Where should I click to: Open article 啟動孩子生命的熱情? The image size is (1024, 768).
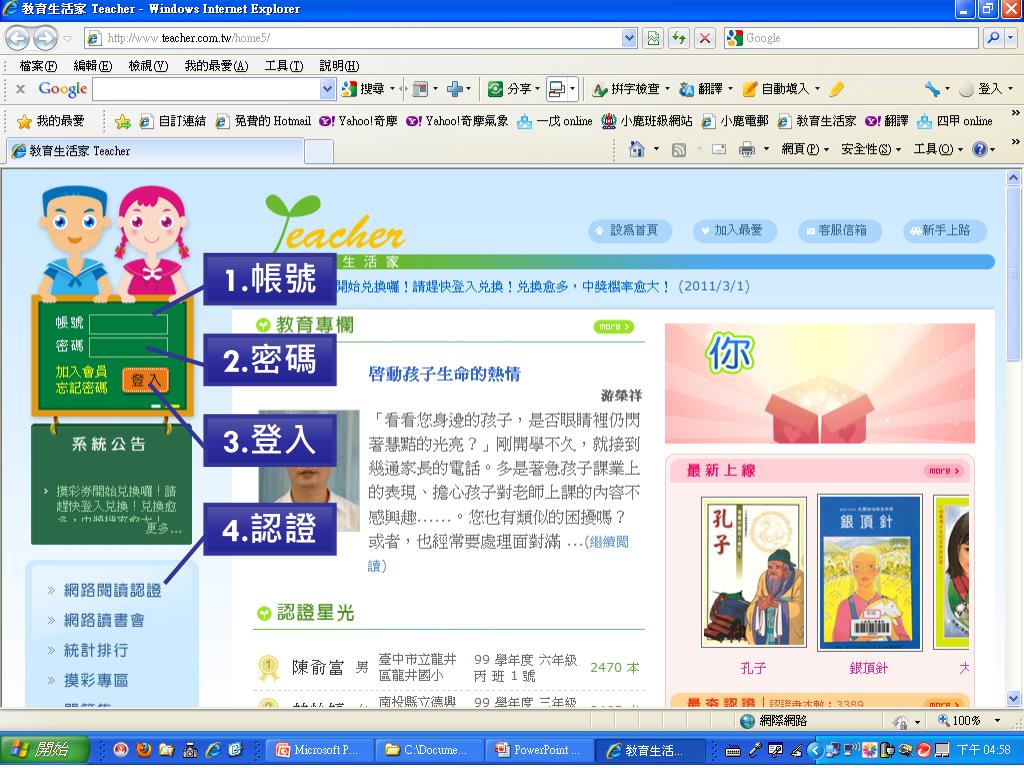(x=445, y=374)
